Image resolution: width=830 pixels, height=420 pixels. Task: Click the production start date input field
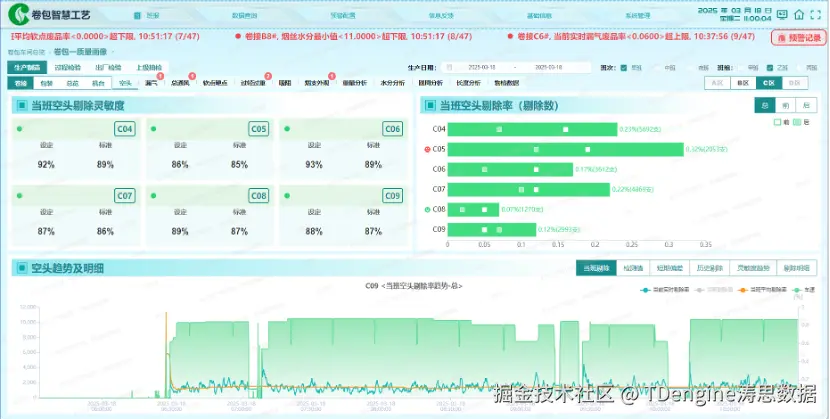[482, 68]
